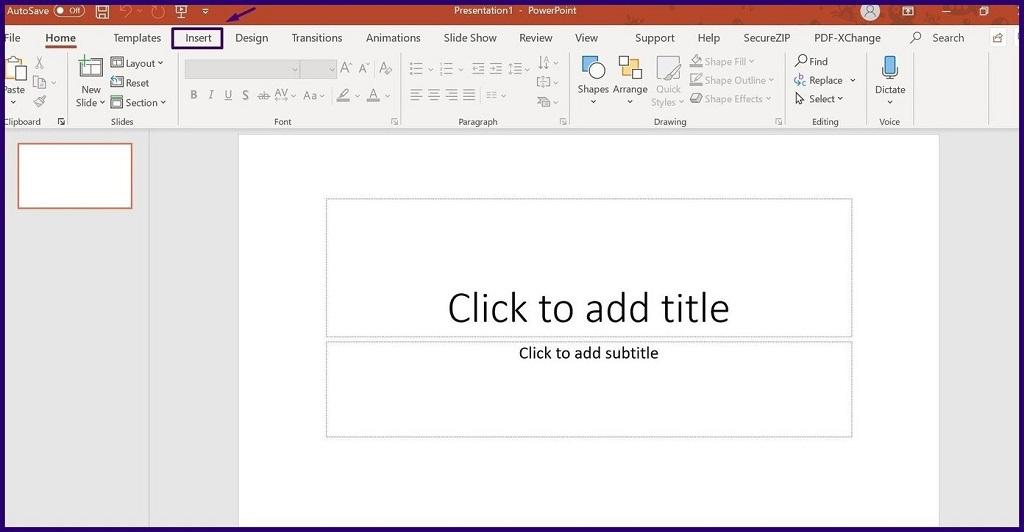Open Customize Quick Access Toolbar dropdown
Viewport: 1024px width, 532px height.
pos(205,11)
